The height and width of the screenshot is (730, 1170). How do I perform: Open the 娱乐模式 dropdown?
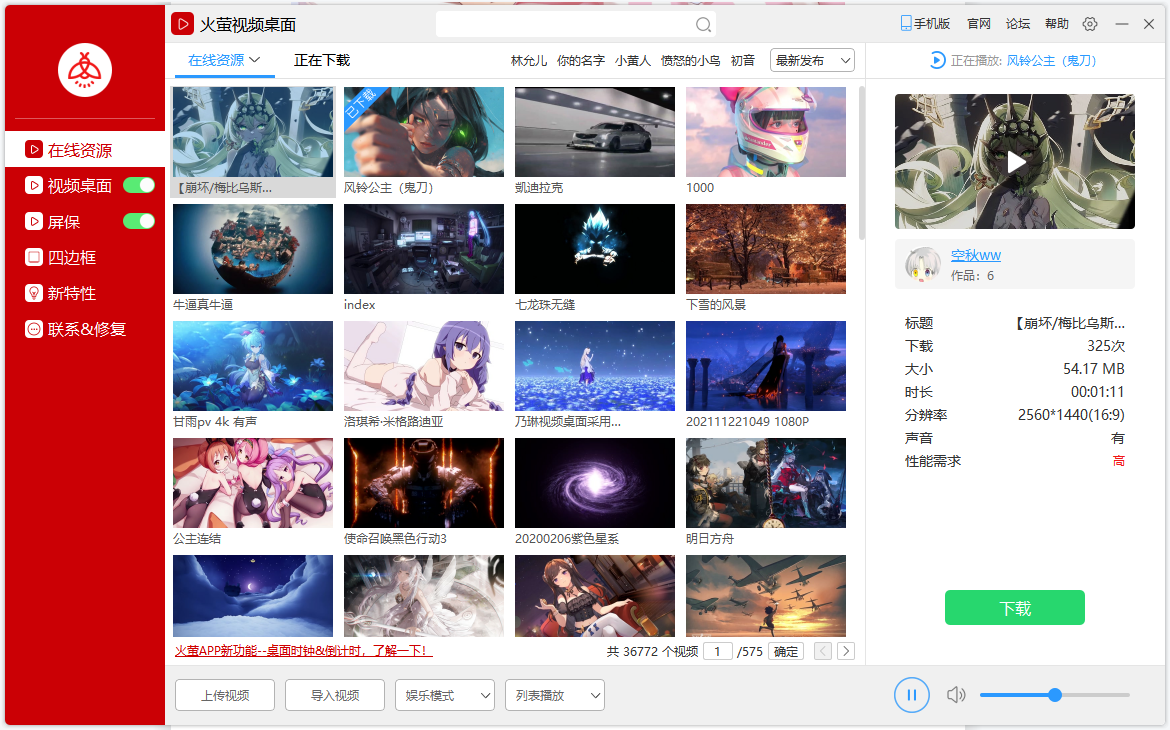pyautogui.click(x=445, y=696)
